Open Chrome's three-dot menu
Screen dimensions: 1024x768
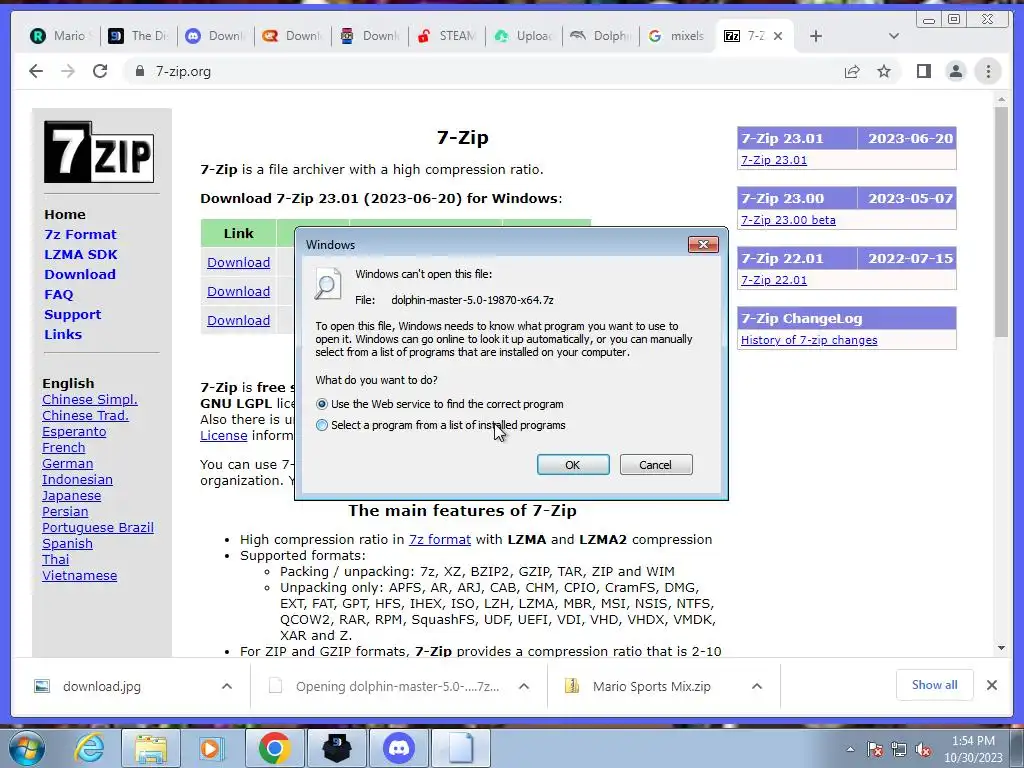tap(988, 71)
